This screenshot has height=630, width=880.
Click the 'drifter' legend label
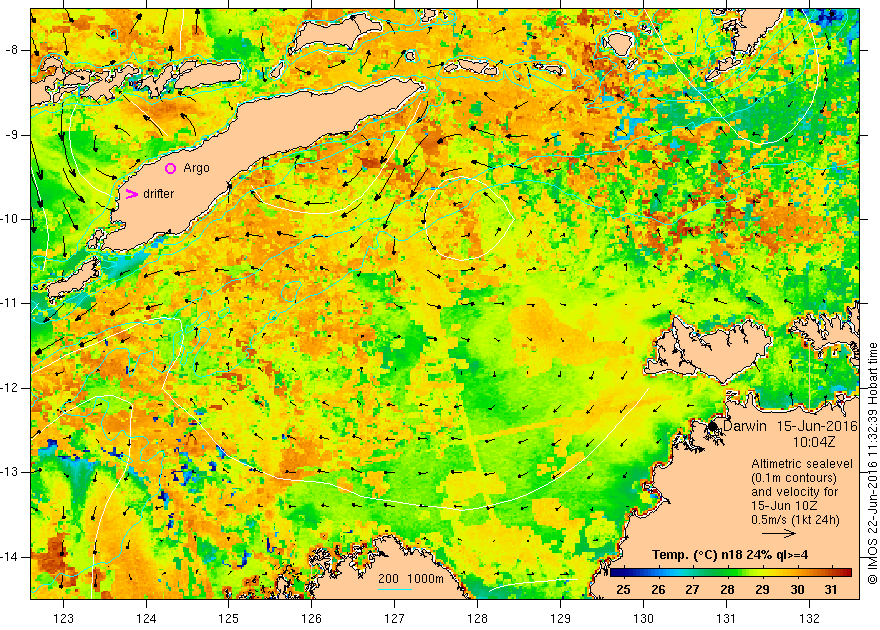[159, 194]
